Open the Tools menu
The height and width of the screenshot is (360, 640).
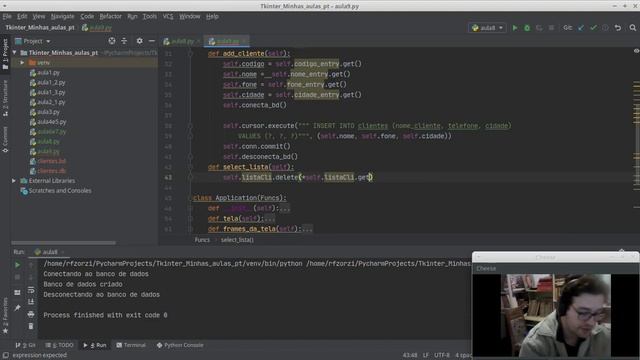pyautogui.click(x=149, y=16)
